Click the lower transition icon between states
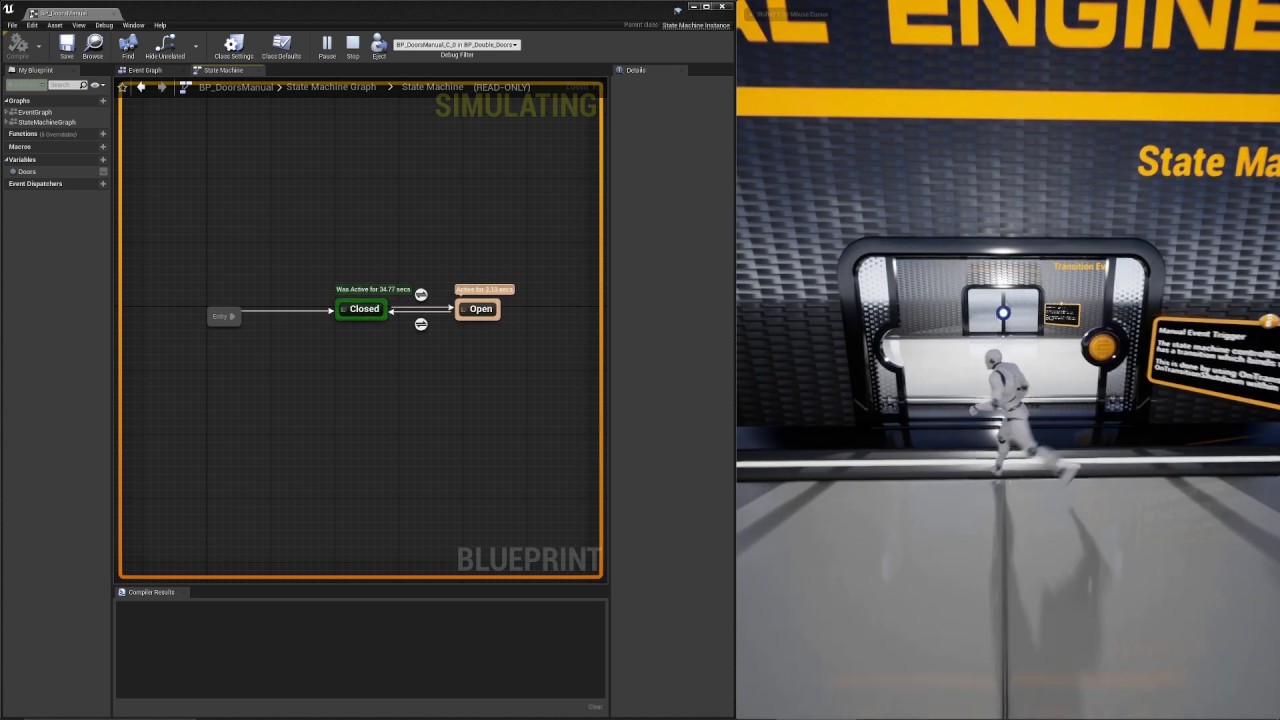 coord(421,324)
